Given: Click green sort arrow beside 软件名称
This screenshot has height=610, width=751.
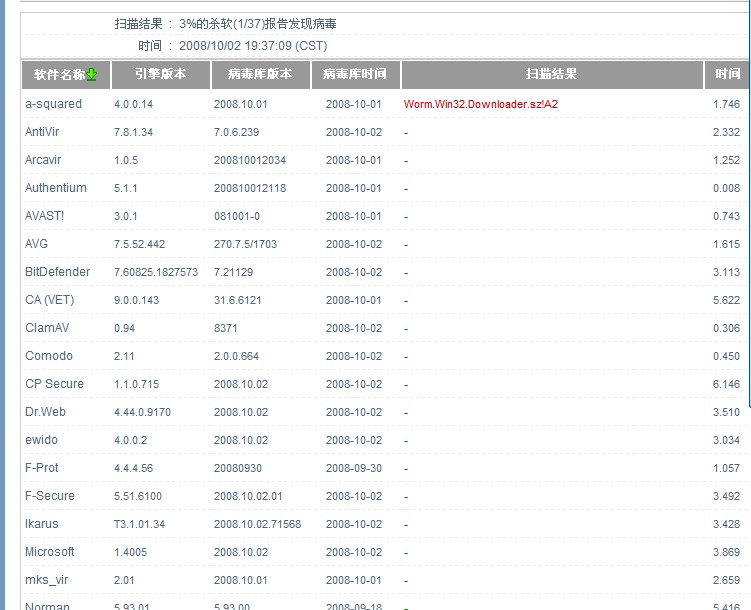Looking at the screenshot, I should 91,75.
